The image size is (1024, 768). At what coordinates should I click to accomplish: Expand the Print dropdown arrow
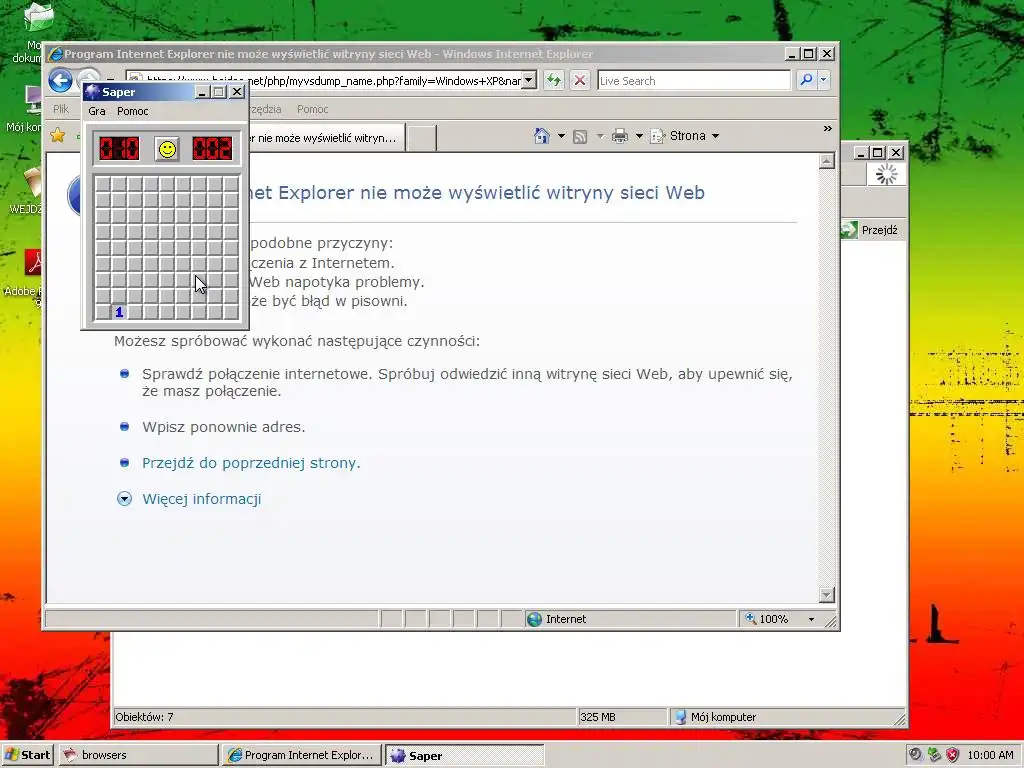tap(639, 136)
